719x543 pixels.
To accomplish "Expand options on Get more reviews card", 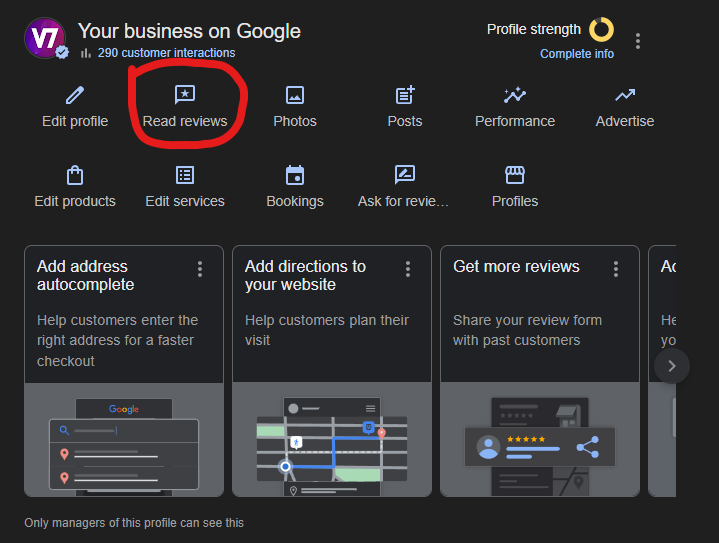I will [616, 269].
